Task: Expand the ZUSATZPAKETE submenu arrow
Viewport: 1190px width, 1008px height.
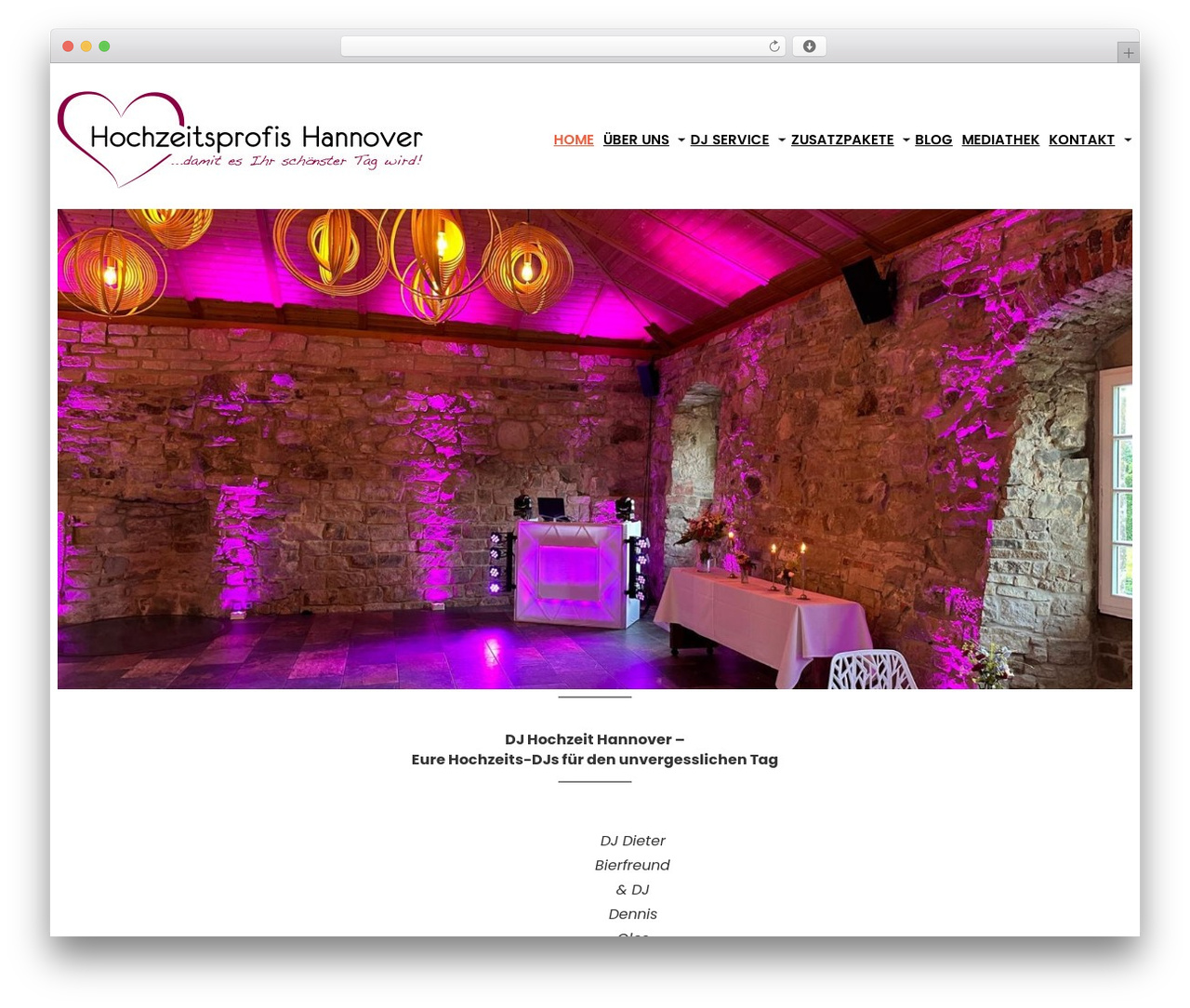Action: point(906,140)
